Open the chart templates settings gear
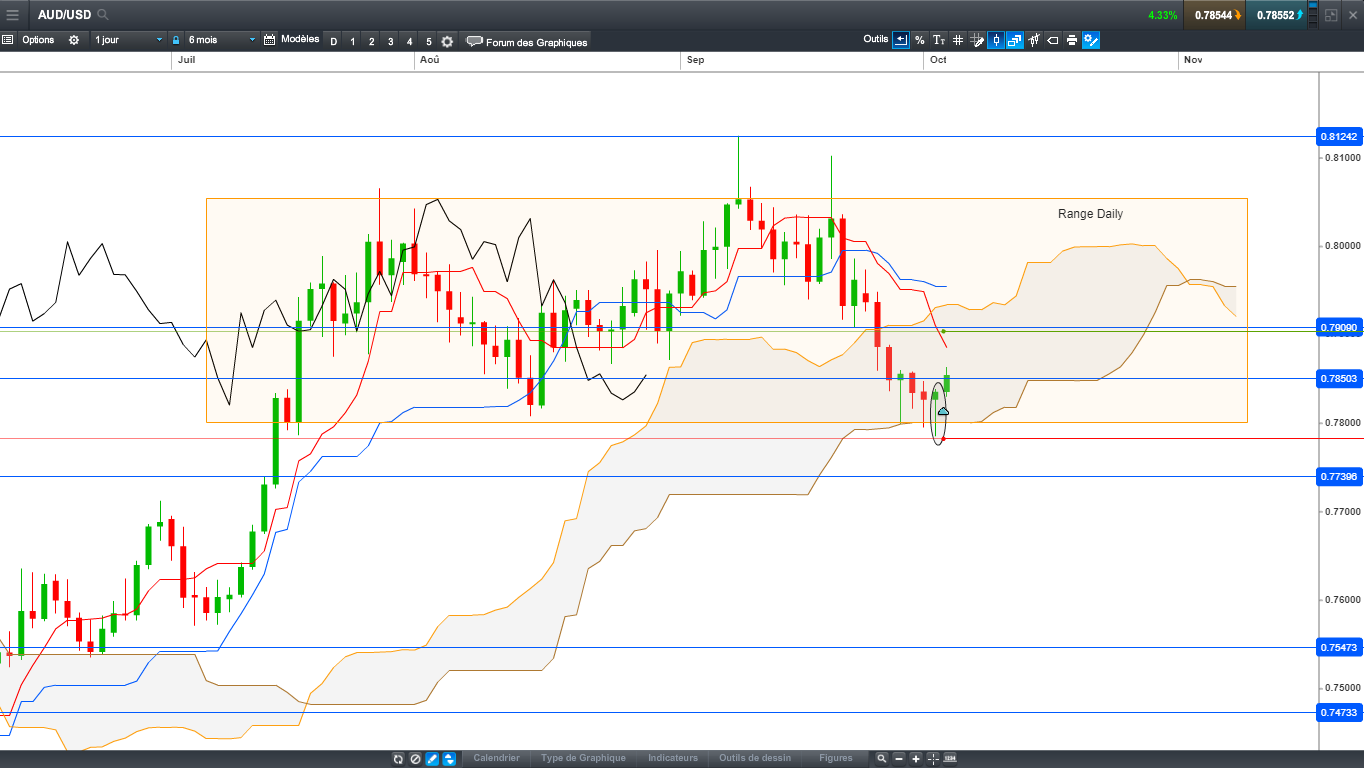1364x768 pixels. [x=447, y=41]
